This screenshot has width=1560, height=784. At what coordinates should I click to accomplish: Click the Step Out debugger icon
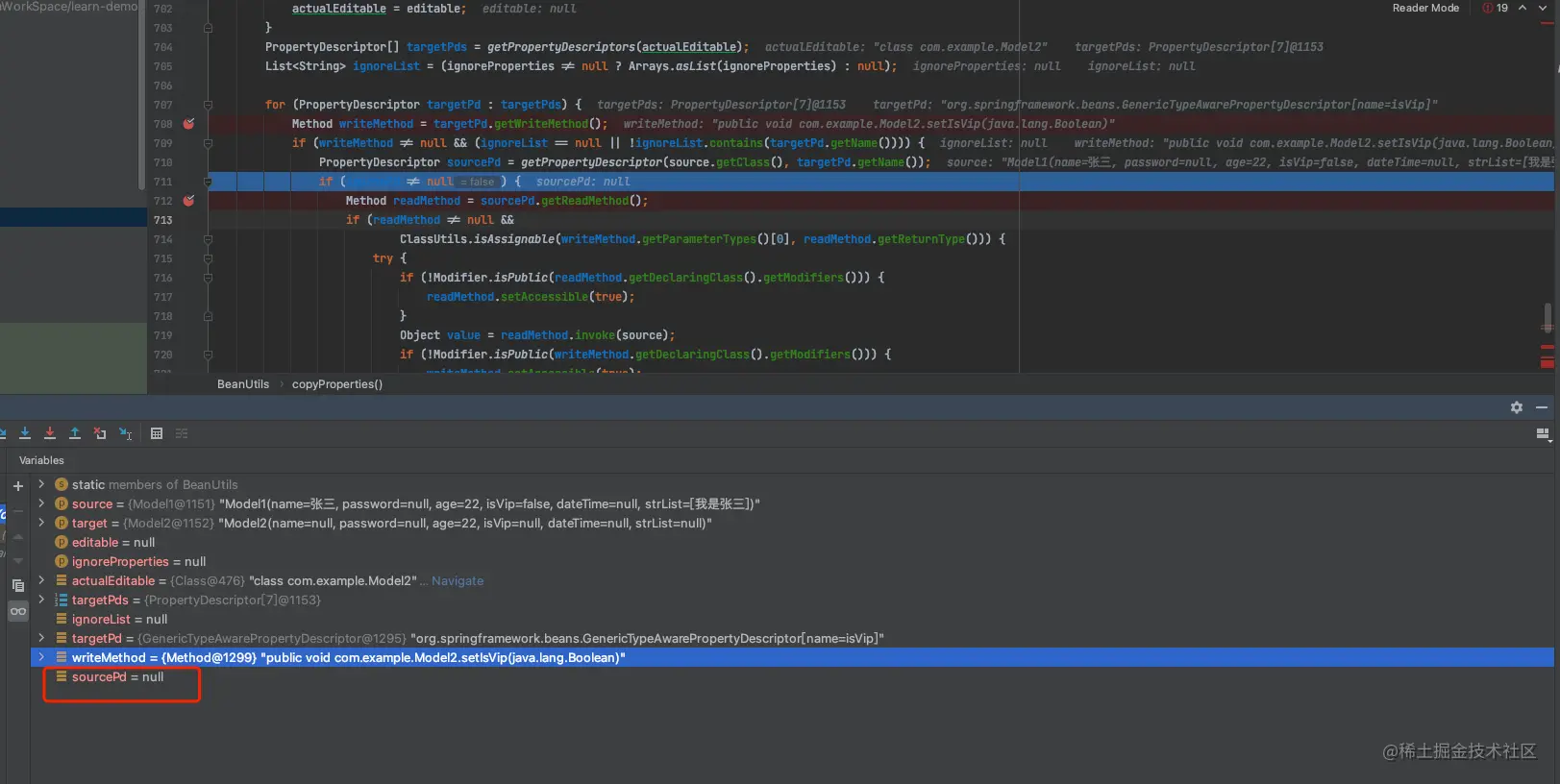pyautogui.click(x=75, y=433)
